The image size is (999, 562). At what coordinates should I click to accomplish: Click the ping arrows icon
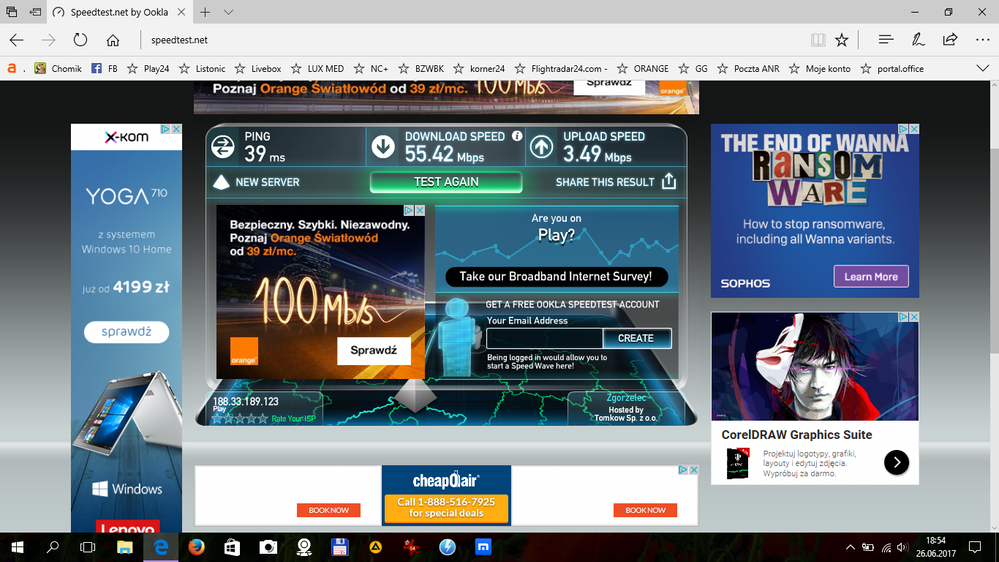pyautogui.click(x=223, y=147)
